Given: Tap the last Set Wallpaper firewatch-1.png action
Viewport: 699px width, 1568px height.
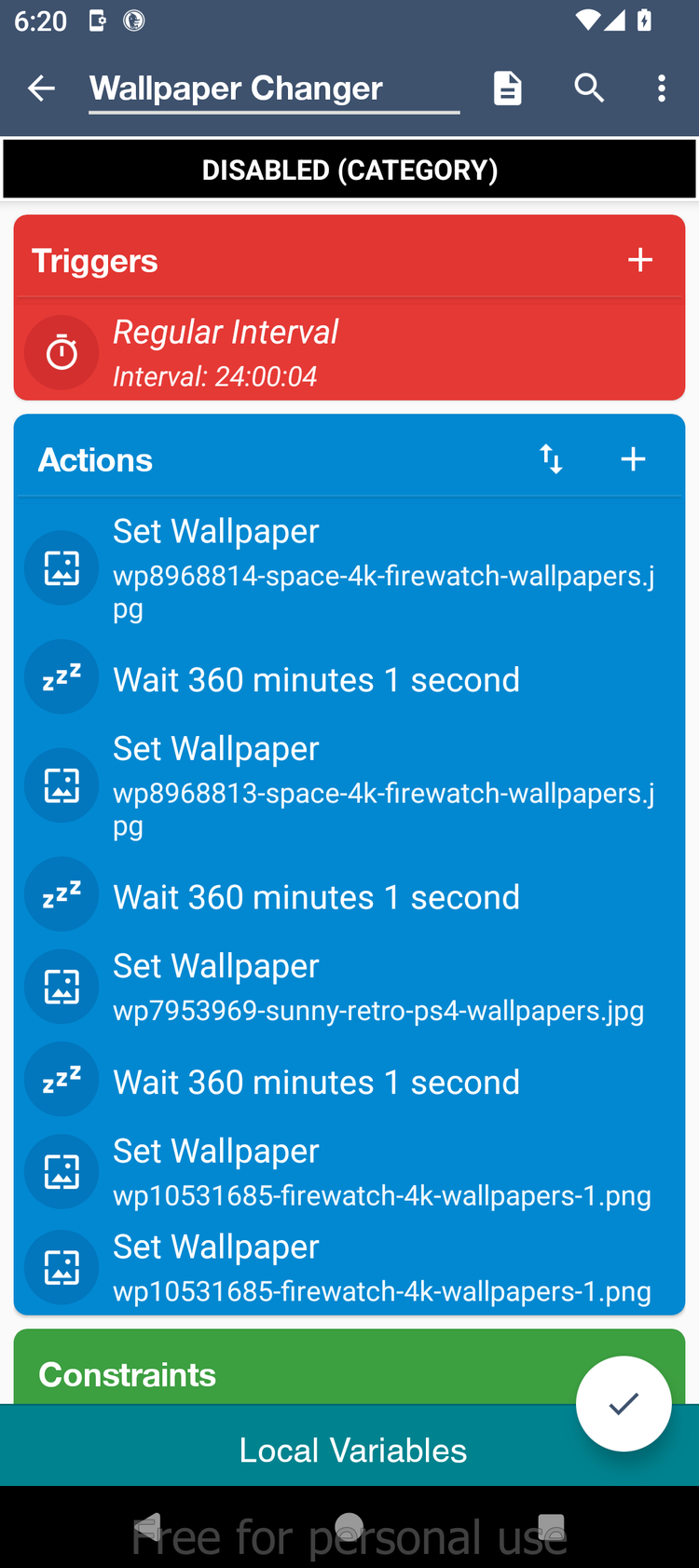Looking at the screenshot, I should pos(382,1268).
